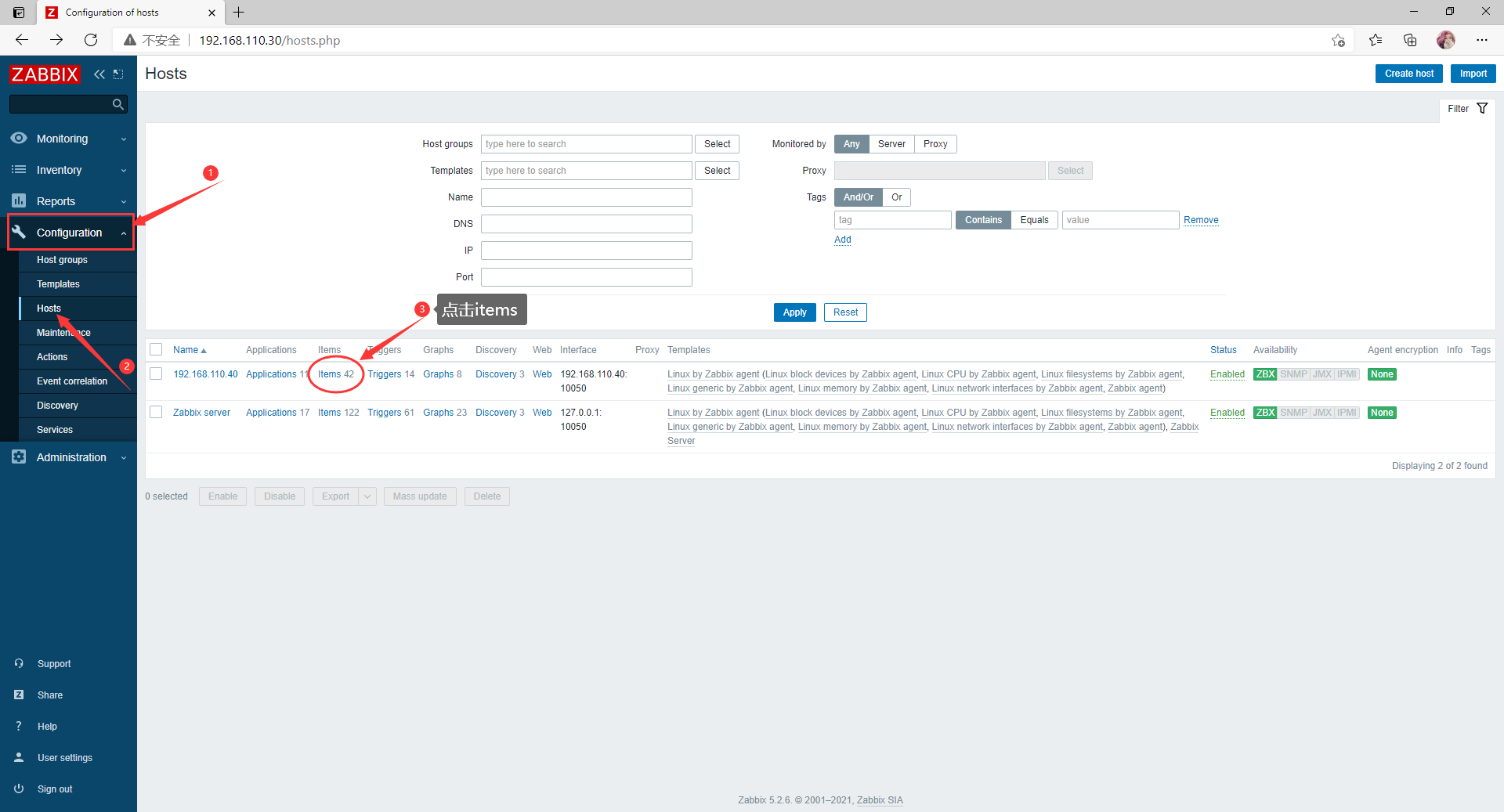This screenshot has height=812, width=1504.
Task: Open Services menu item
Action: 55,430
